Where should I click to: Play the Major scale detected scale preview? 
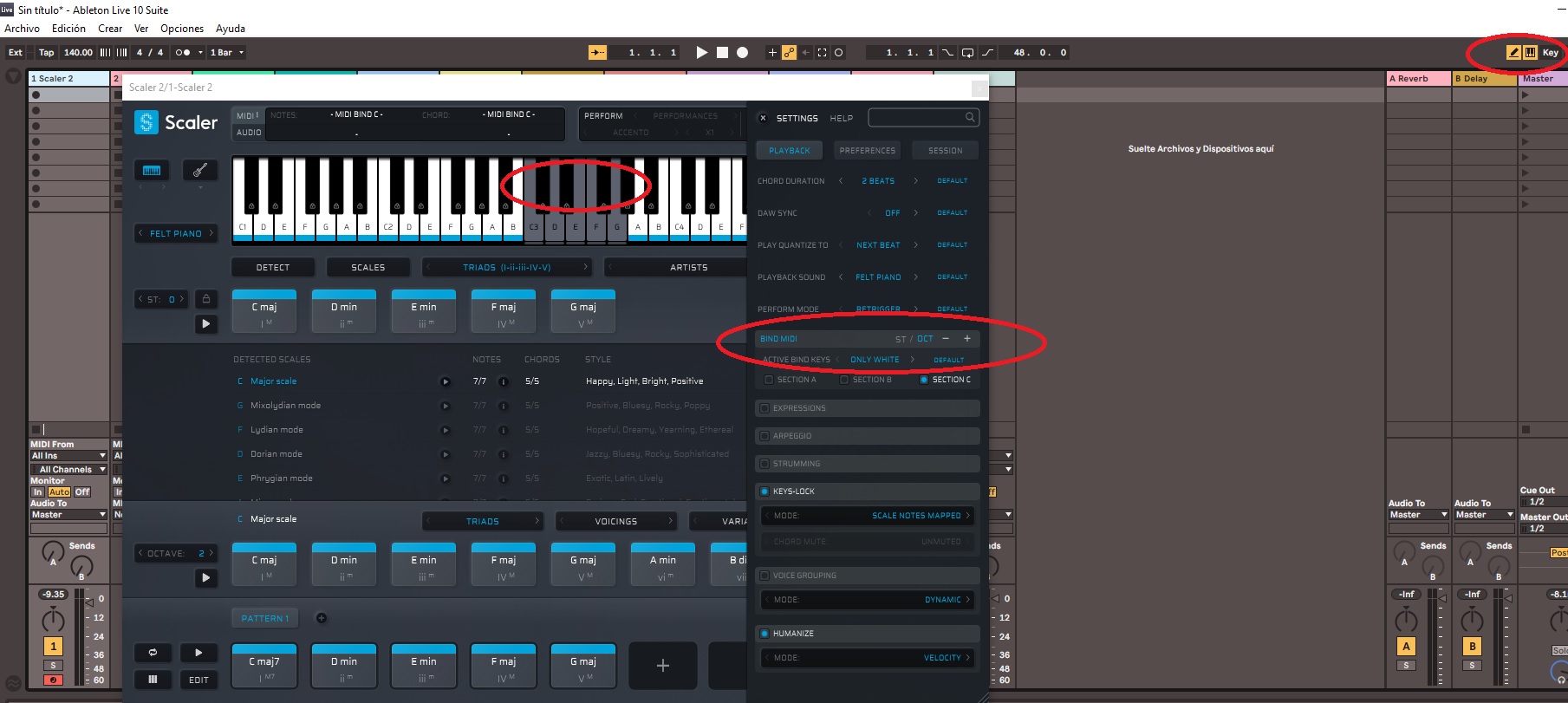click(446, 381)
